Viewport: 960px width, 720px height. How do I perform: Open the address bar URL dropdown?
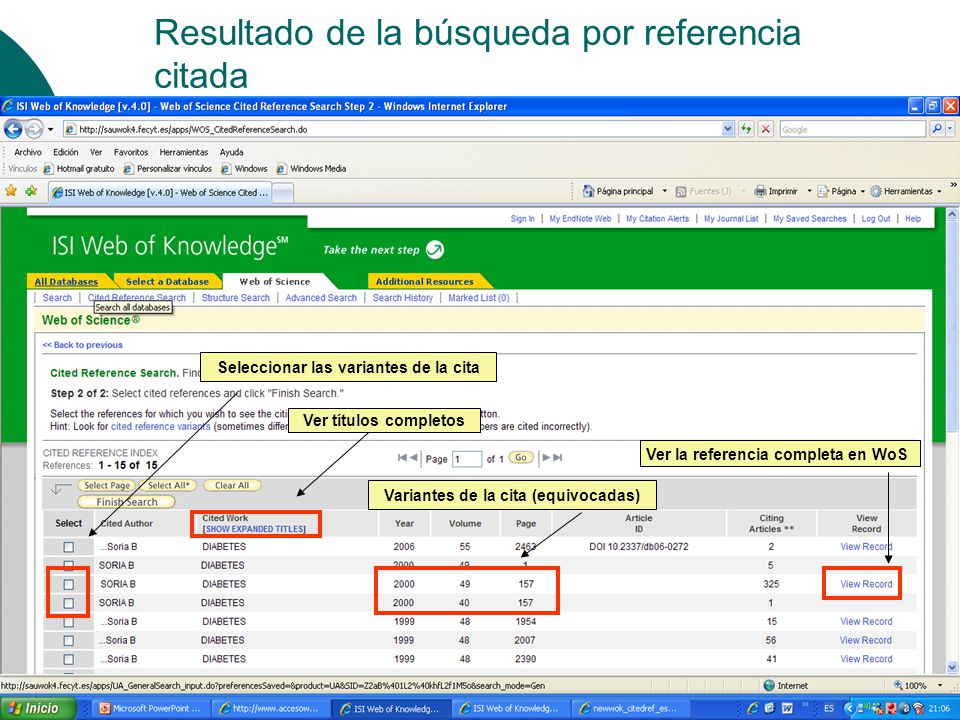click(x=727, y=129)
